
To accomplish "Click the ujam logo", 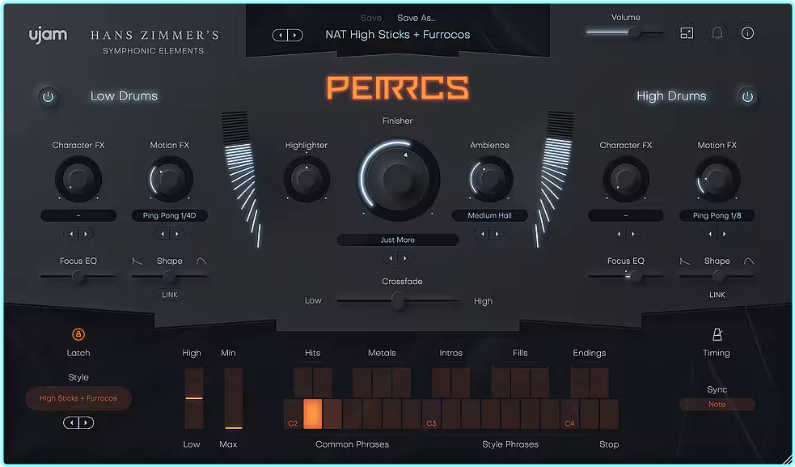I will pyautogui.click(x=48, y=35).
